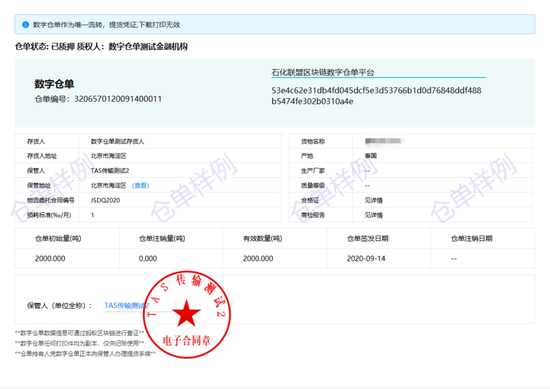Click the 泰国 origin value
550x389 pixels.
point(370,156)
